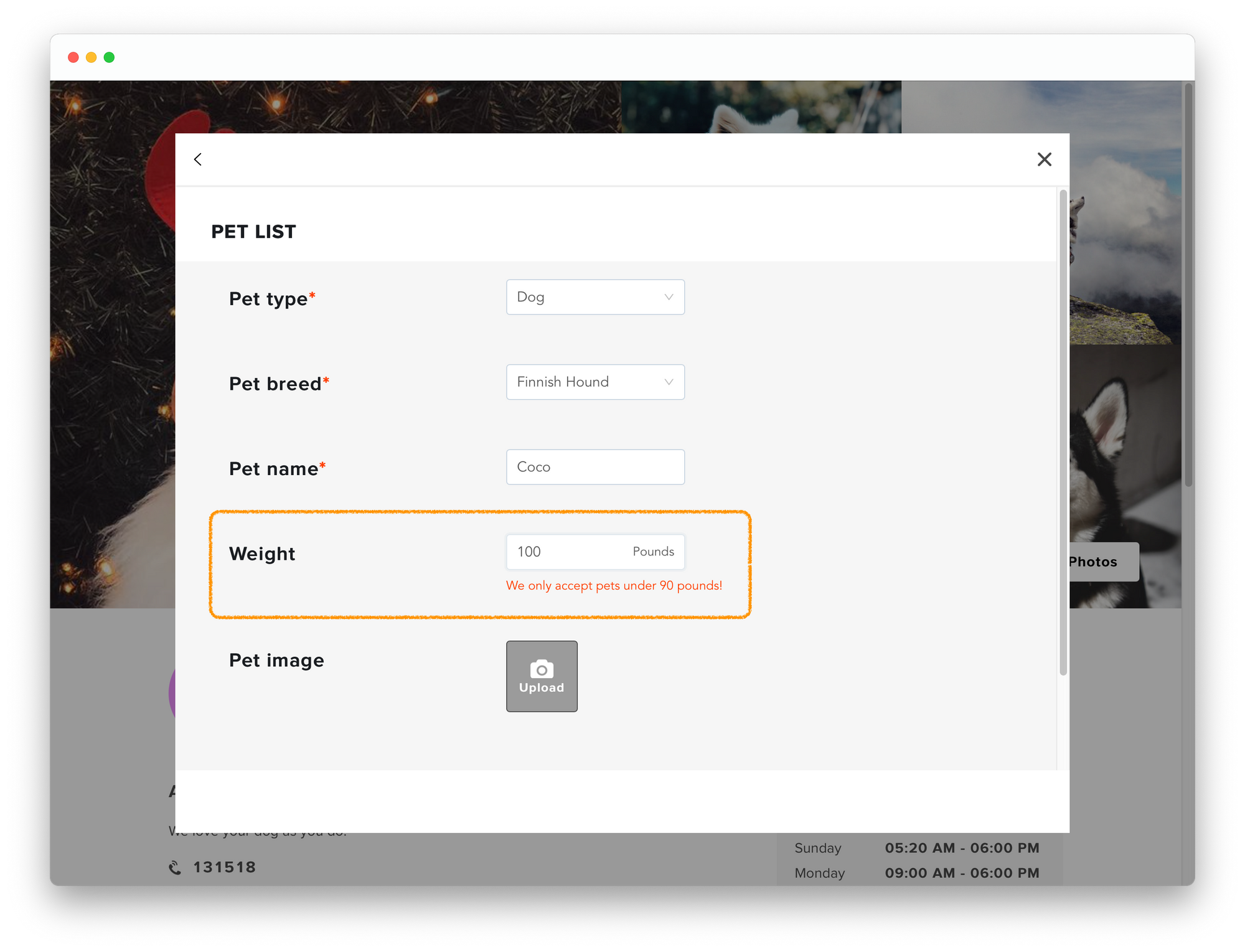Upload a pet image with camera button
Image resolution: width=1245 pixels, height=952 pixels.
(x=542, y=676)
